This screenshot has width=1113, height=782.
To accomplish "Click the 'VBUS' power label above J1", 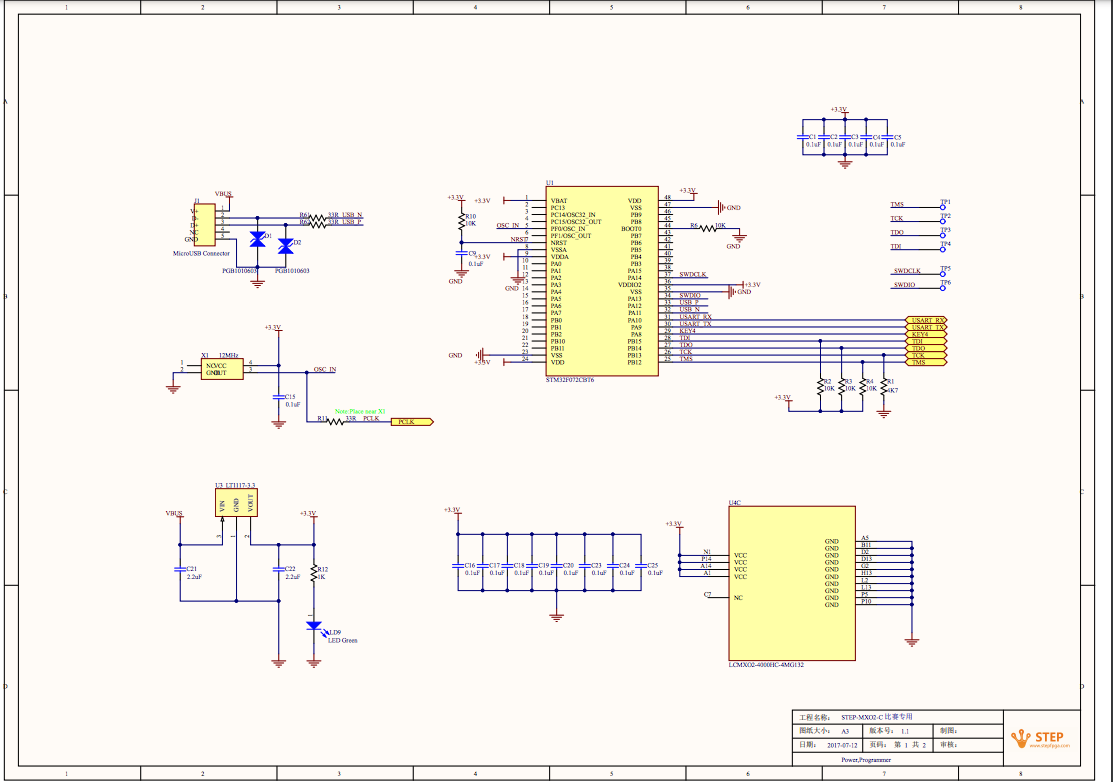I will pyautogui.click(x=223, y=194).
